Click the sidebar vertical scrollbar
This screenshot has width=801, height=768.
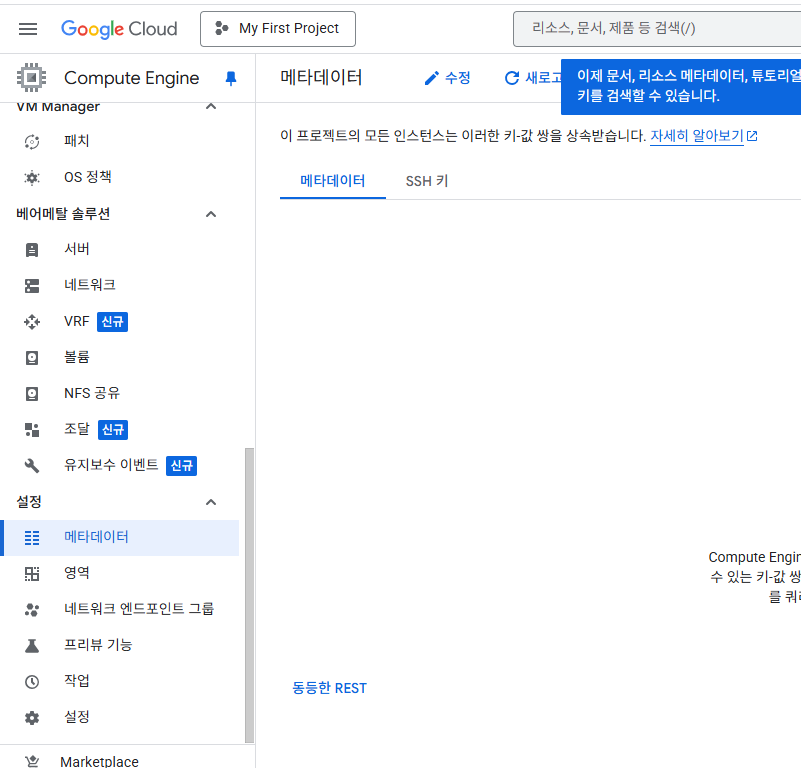[249, 595]
